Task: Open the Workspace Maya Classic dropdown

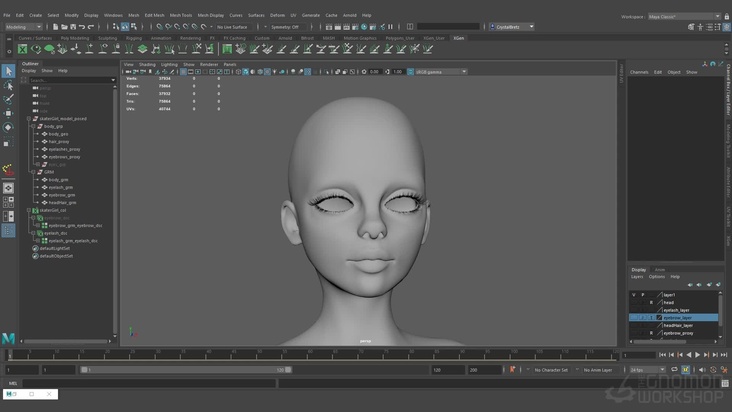Action: tap(689, 16)
